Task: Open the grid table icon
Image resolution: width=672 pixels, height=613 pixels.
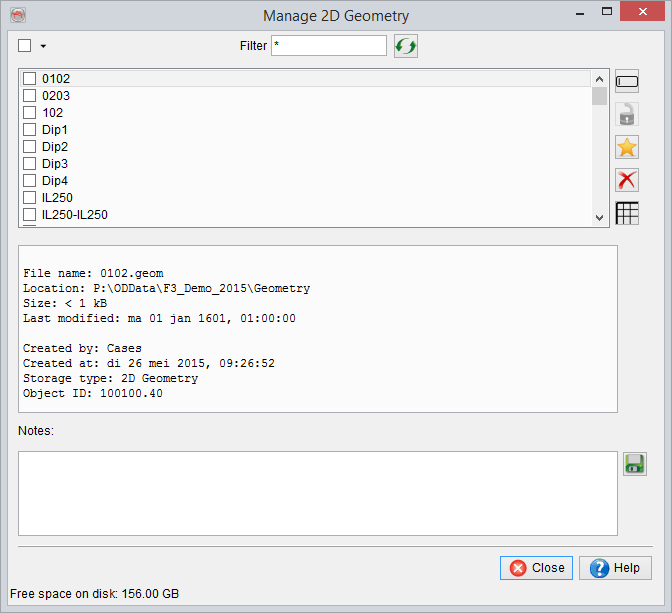Action: point(627,213)
